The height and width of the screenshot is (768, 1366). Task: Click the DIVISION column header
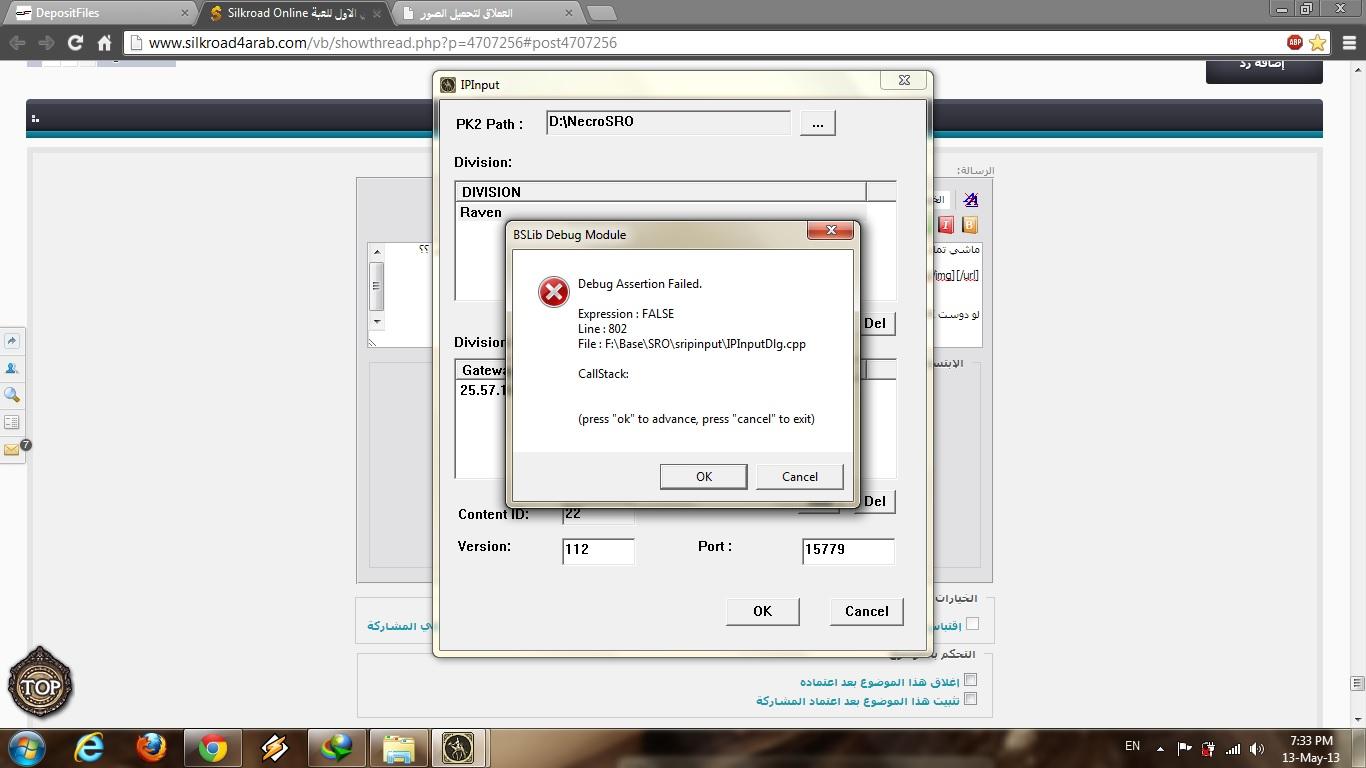(661, 192)
